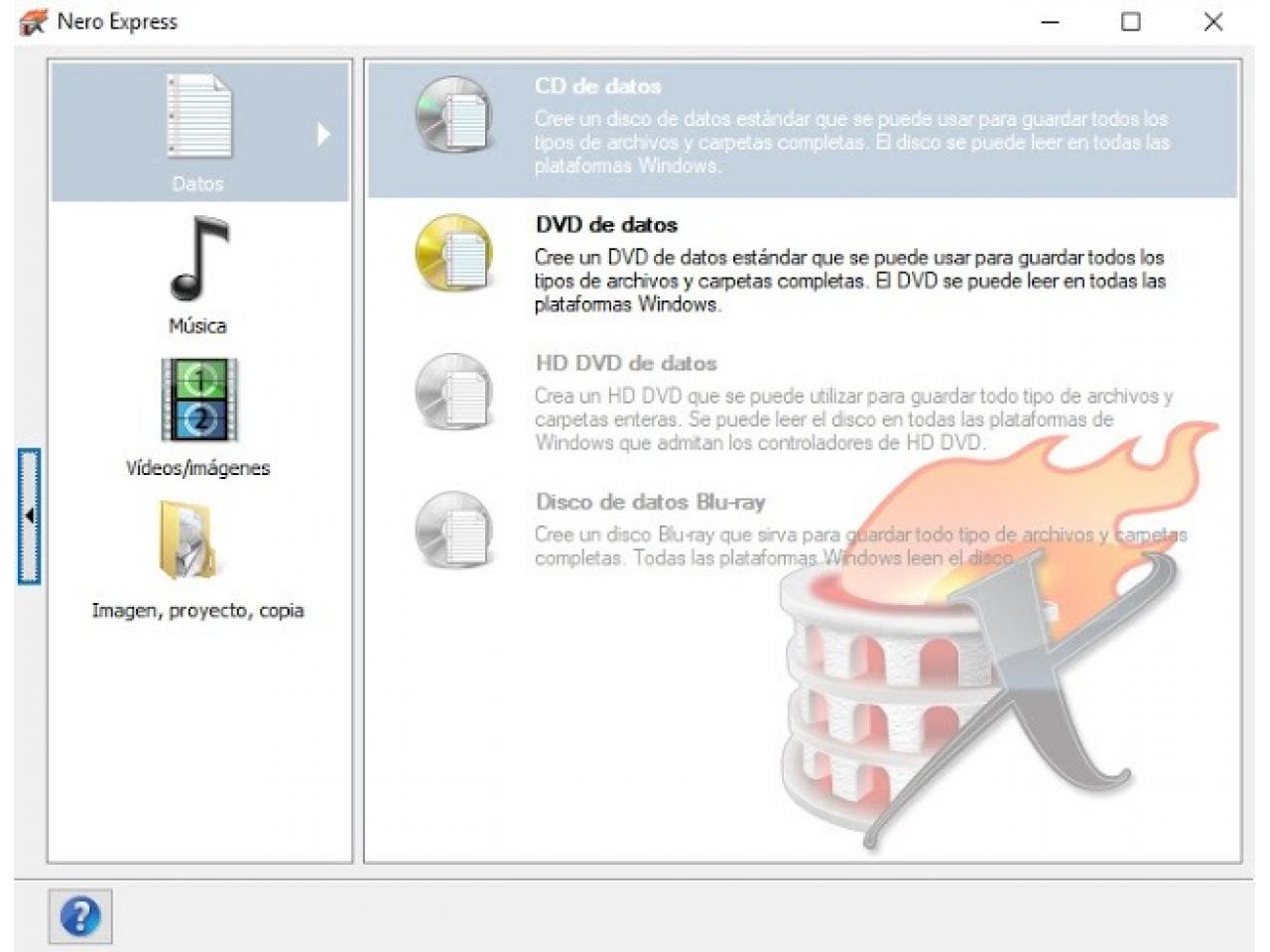The image size is (1270, 952).
Task: Minimize the Nero Express window
Action: [1050, 22]
